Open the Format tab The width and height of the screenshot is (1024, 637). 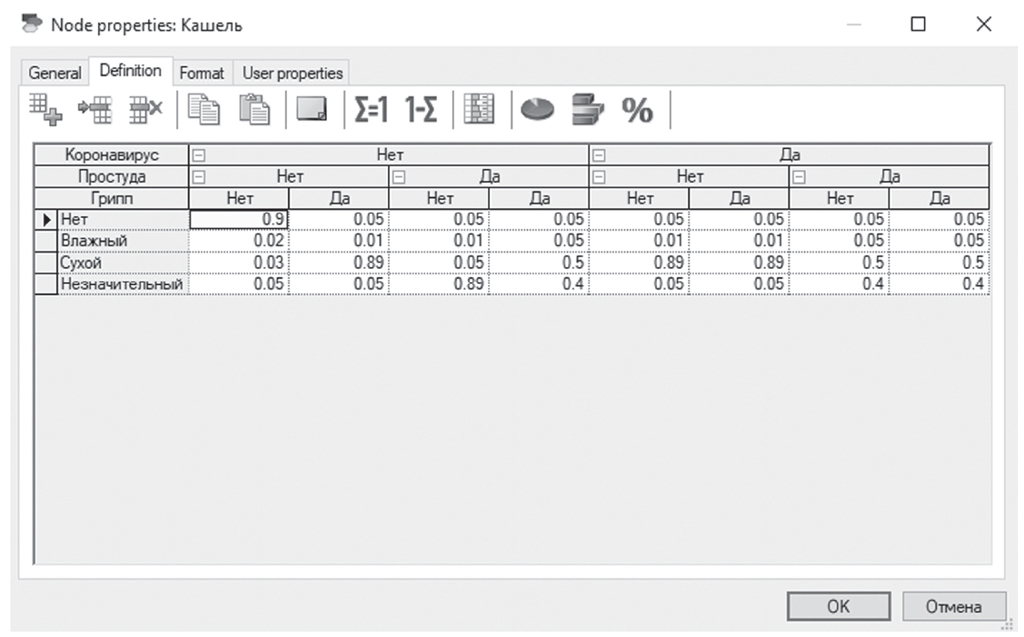(202, 73)
